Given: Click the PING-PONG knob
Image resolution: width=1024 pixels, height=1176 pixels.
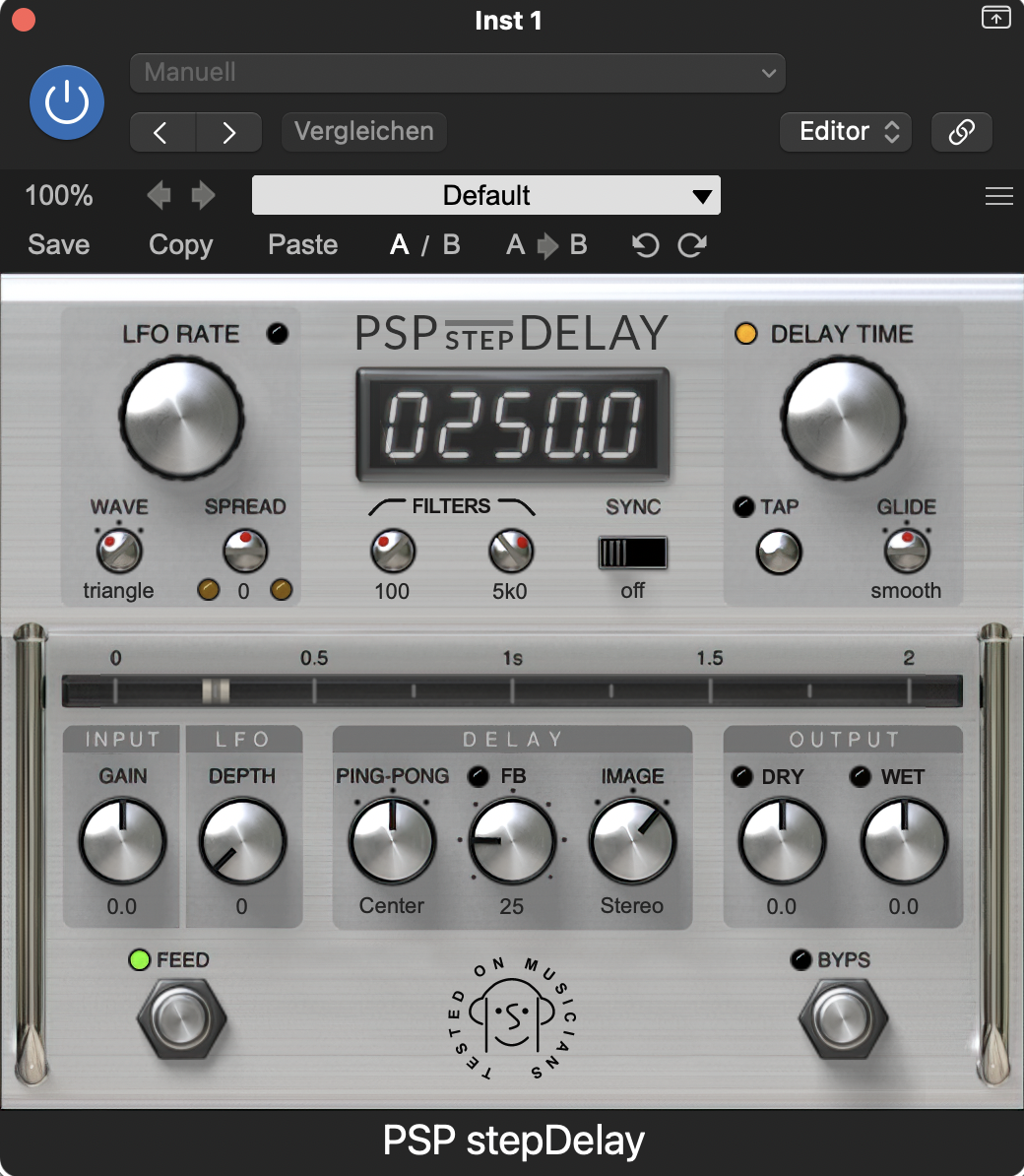Looking at the screenshot, I should [391, 842].
